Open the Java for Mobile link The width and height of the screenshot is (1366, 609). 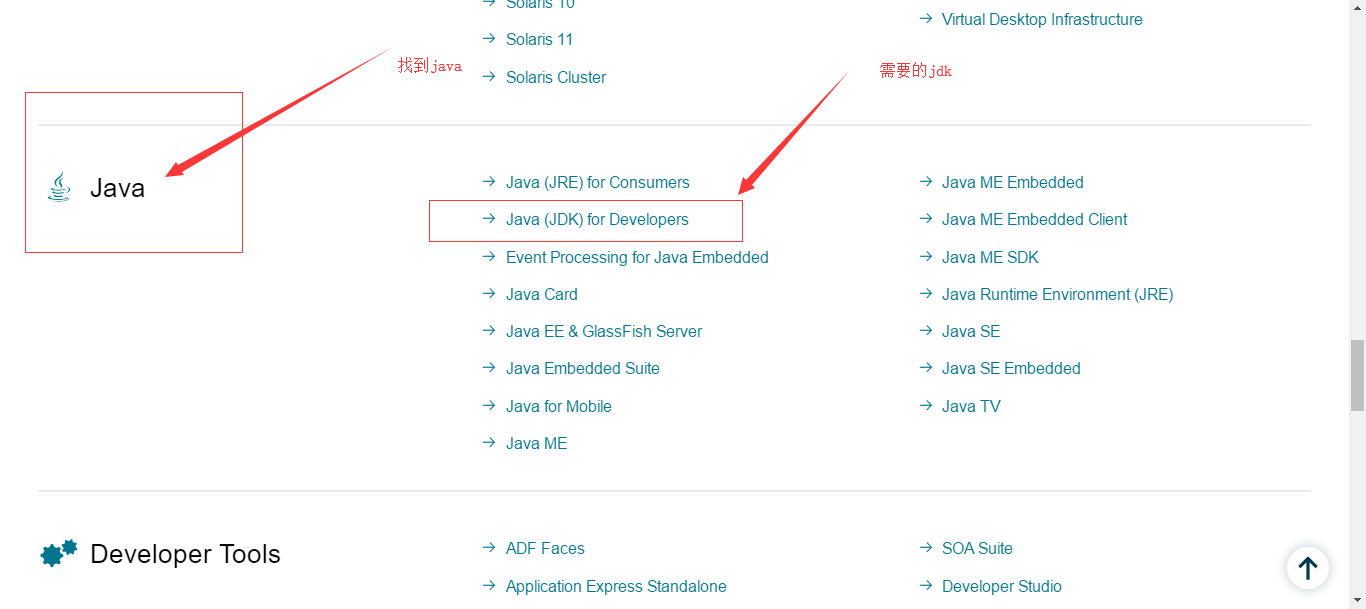(559, 407)
